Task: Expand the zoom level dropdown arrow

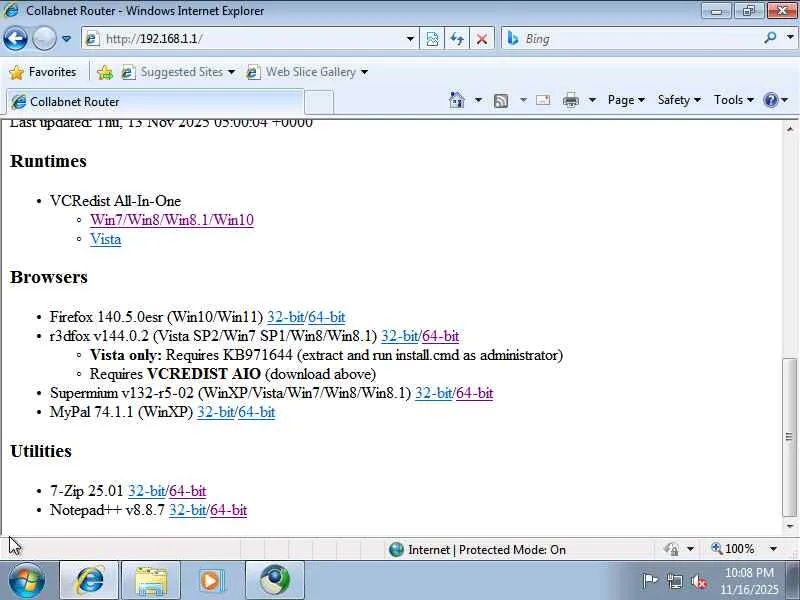Action: 773,549
